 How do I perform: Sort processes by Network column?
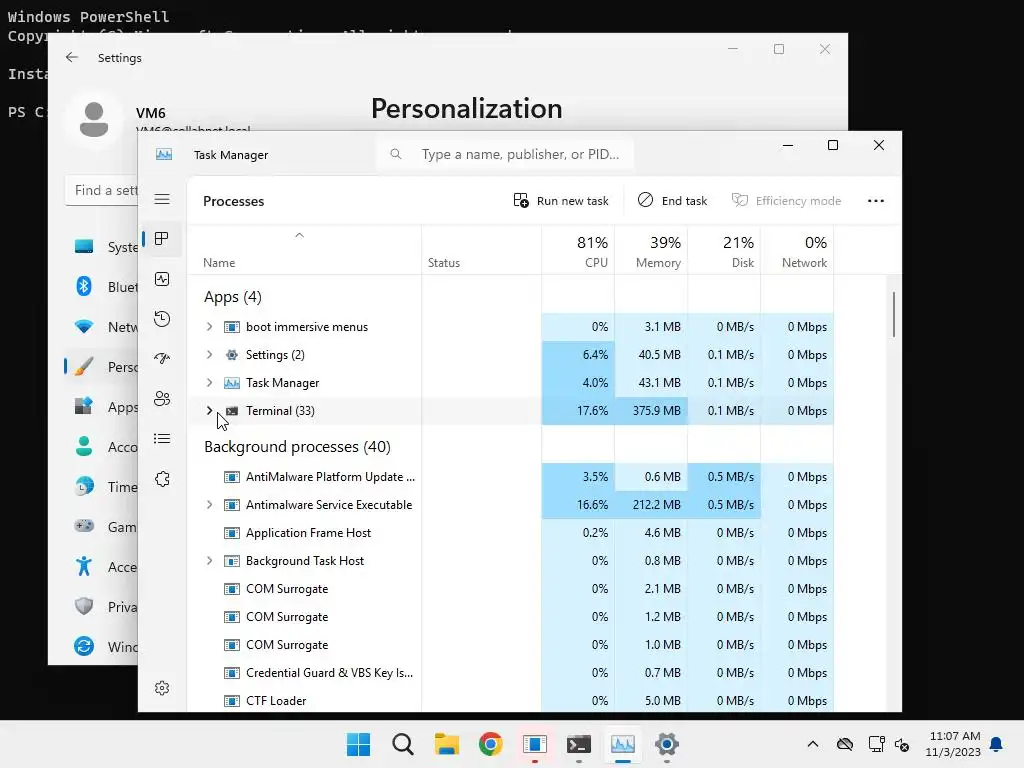point(797,251)
